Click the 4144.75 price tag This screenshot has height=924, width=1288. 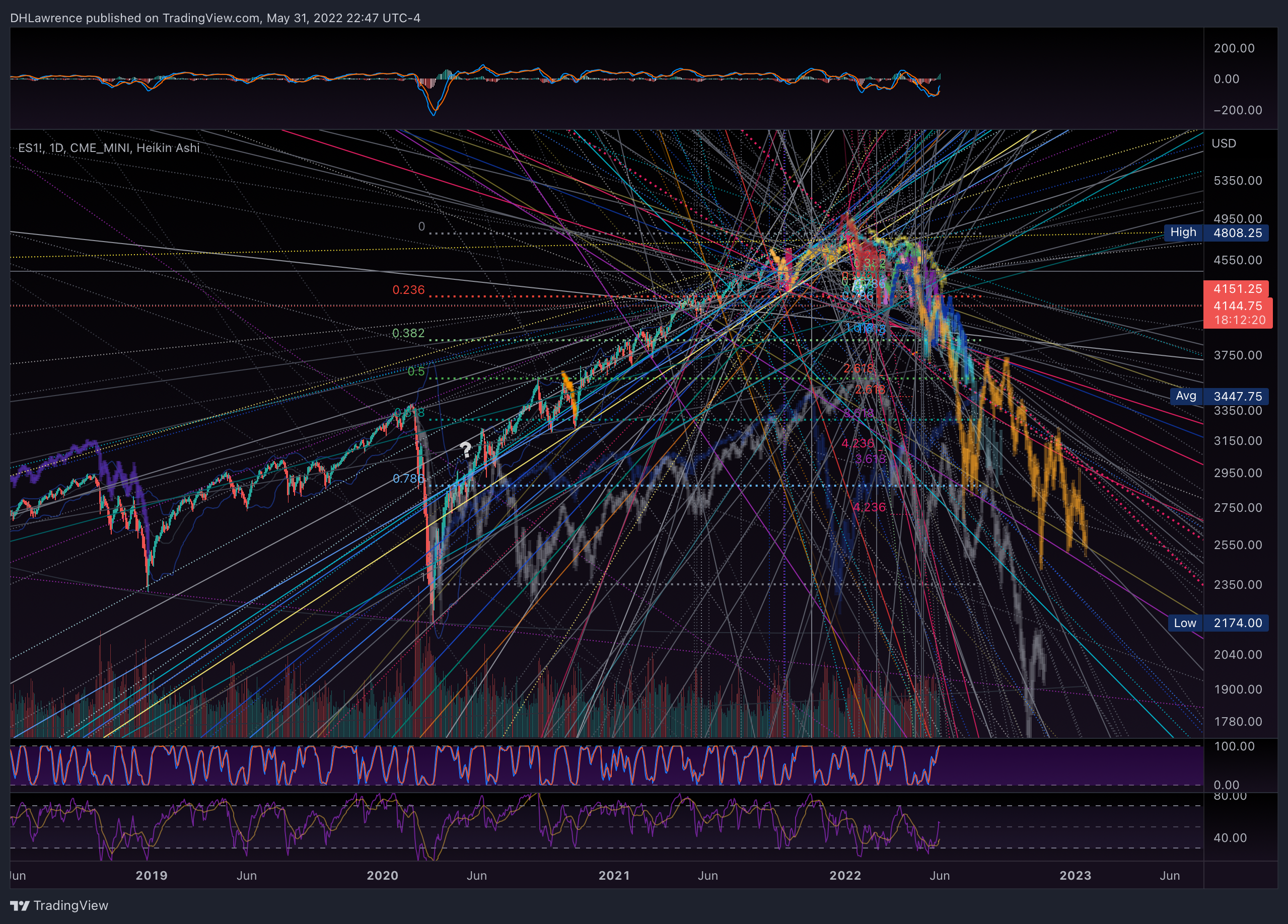point(1238,306)
